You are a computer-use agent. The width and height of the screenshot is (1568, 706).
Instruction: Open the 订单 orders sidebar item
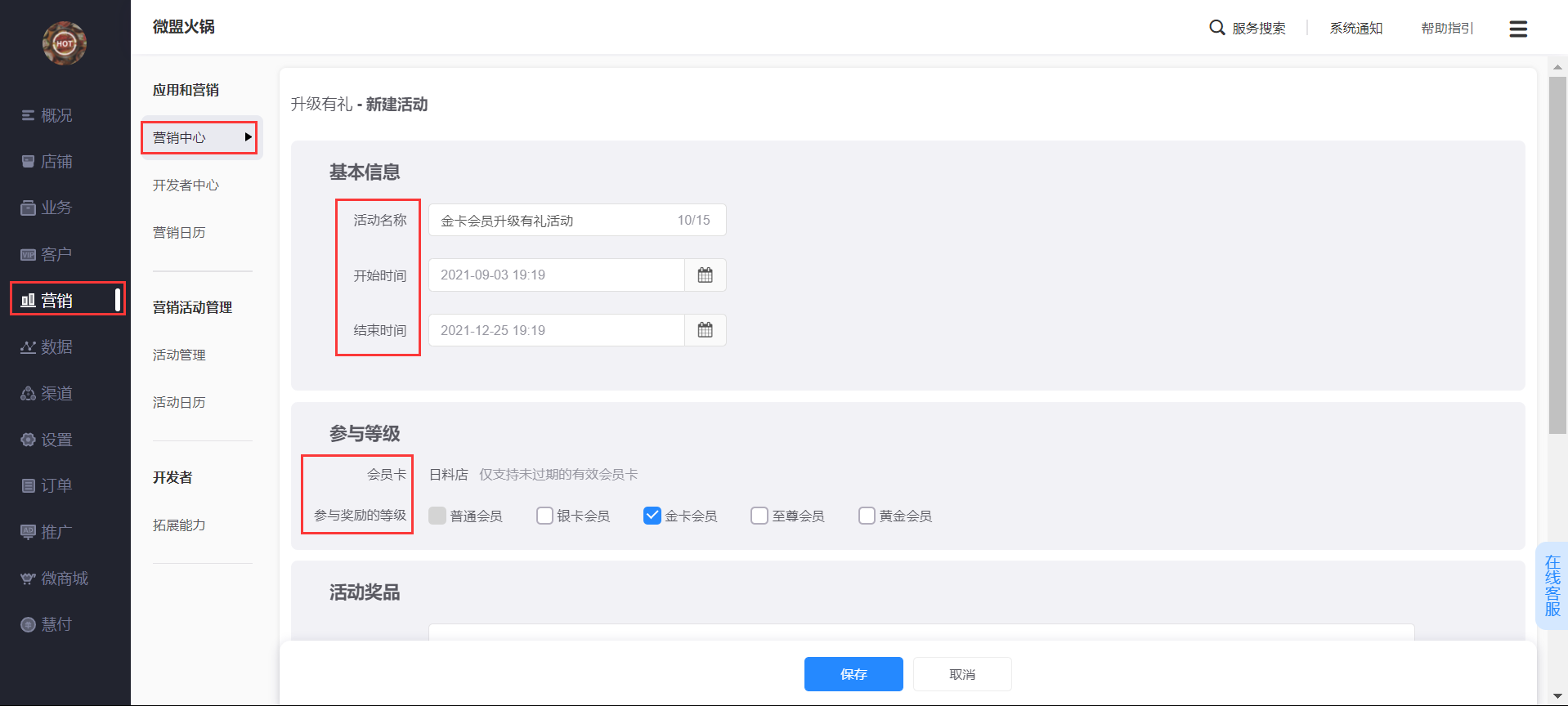[x=47, y=485]
